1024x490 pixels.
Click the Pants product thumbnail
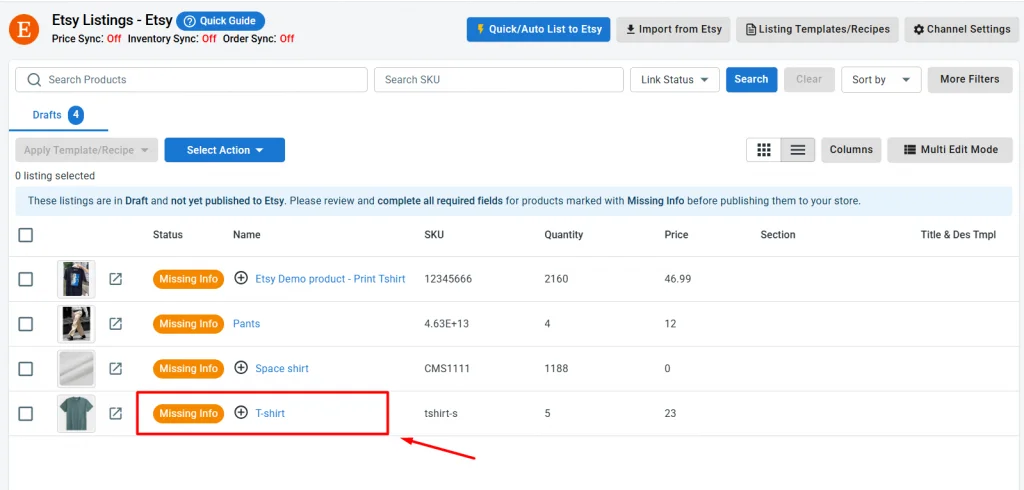coord(76,324)
